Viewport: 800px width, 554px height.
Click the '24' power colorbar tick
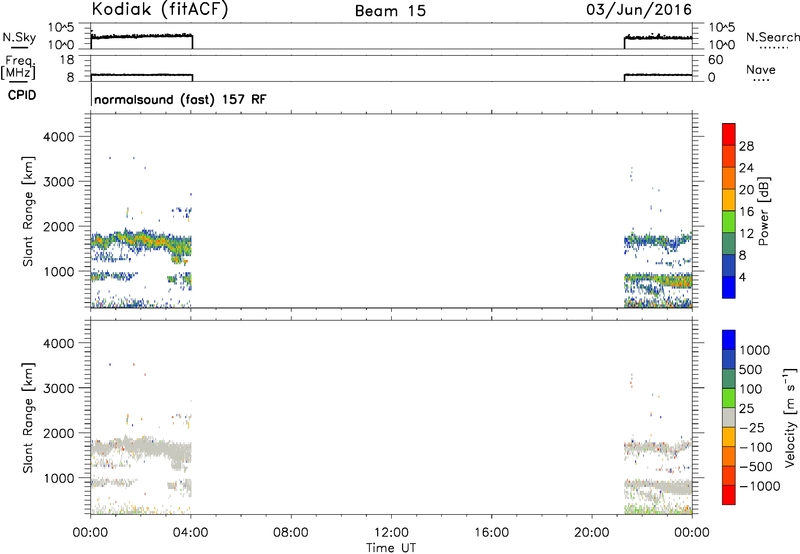[x=746, y=168]
